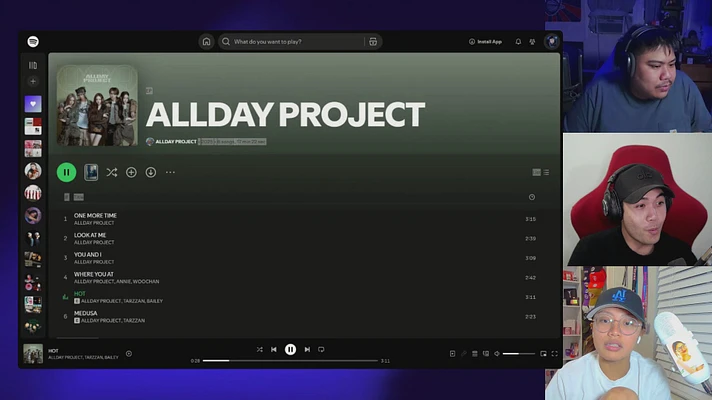Open artist link under LOOK AT ME
This screenshot has height=400, width=712.
94,242
